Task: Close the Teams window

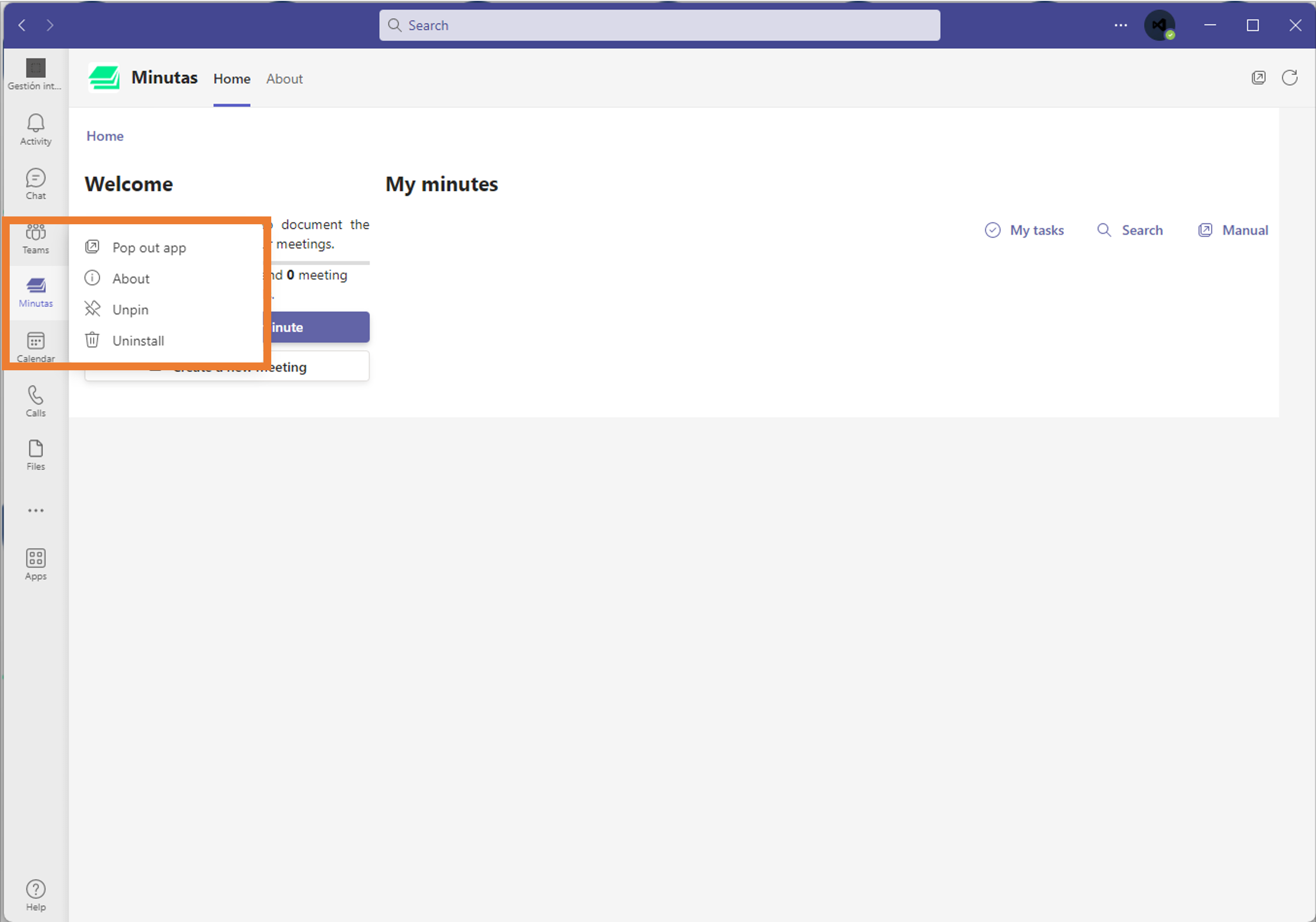Action: point(1295,25)
